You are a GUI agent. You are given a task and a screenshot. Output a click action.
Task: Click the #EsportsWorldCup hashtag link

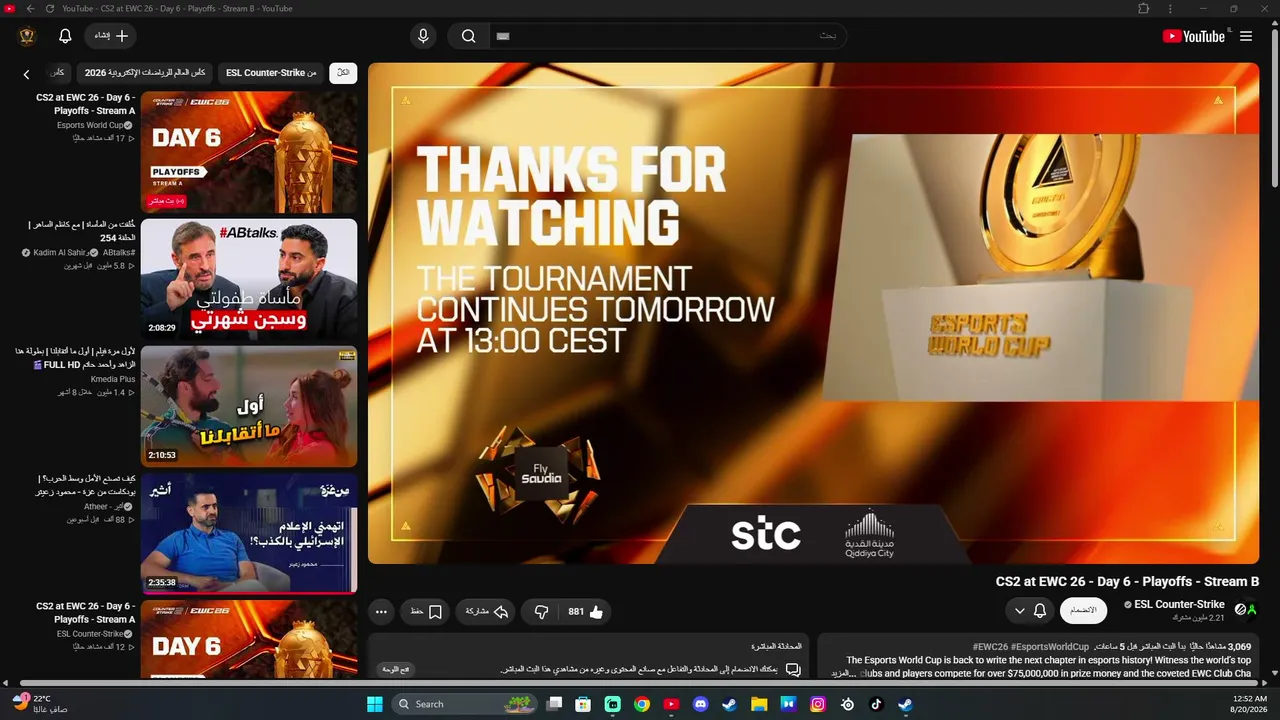1050,647
